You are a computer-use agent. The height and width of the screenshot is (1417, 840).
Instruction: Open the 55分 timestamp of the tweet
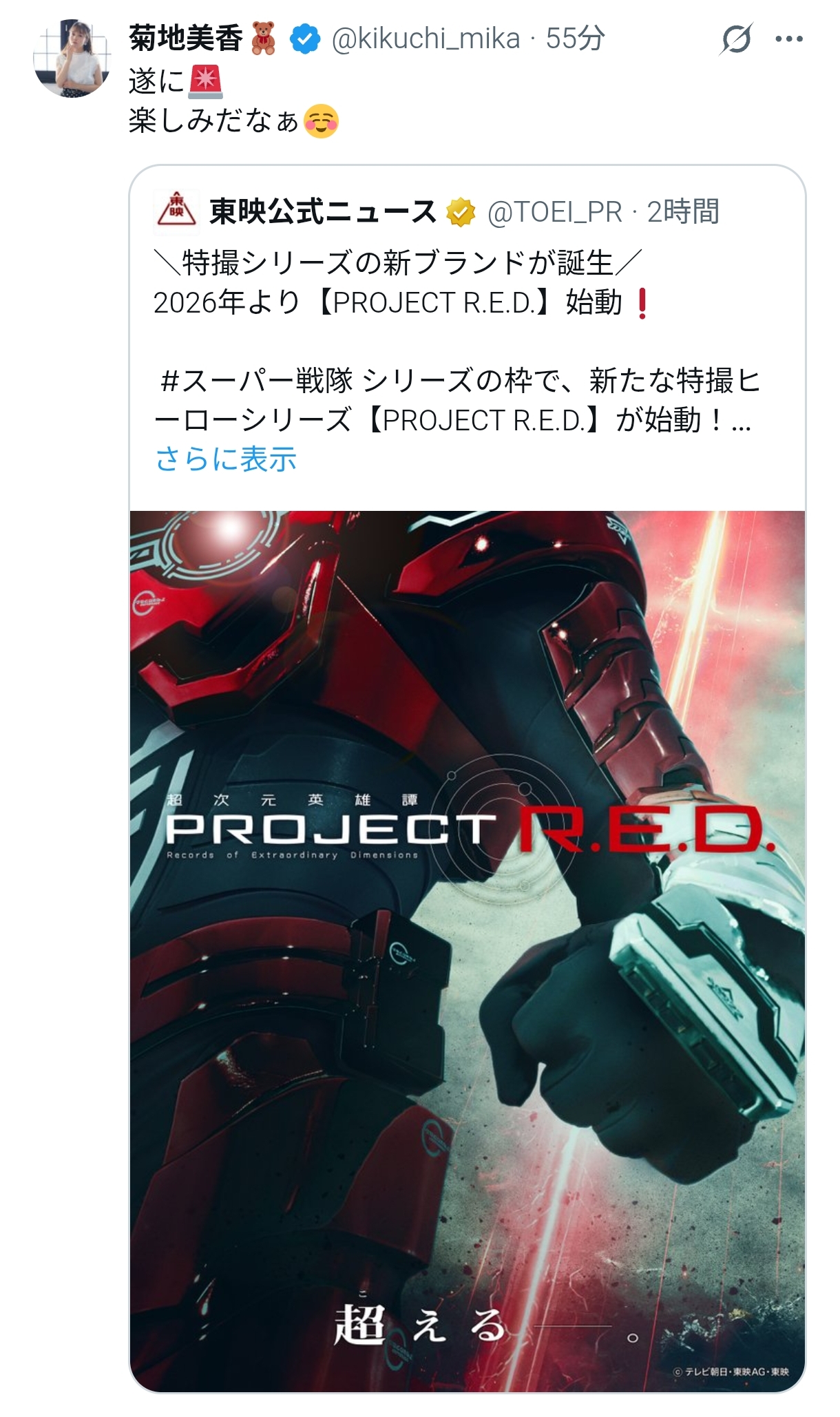point(576,39)
